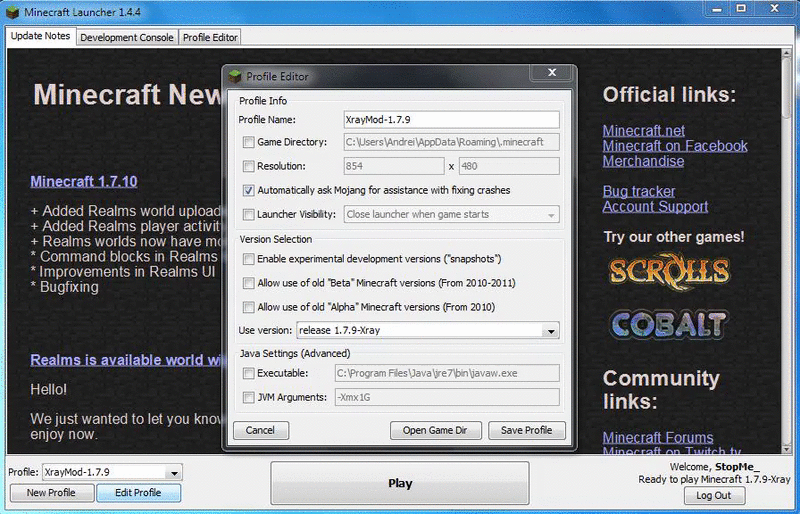Click the Minecraft Launcher title bar block icon
Image resolution: width=800 pixels, height=514 pixels.
(x=12, y=12)
